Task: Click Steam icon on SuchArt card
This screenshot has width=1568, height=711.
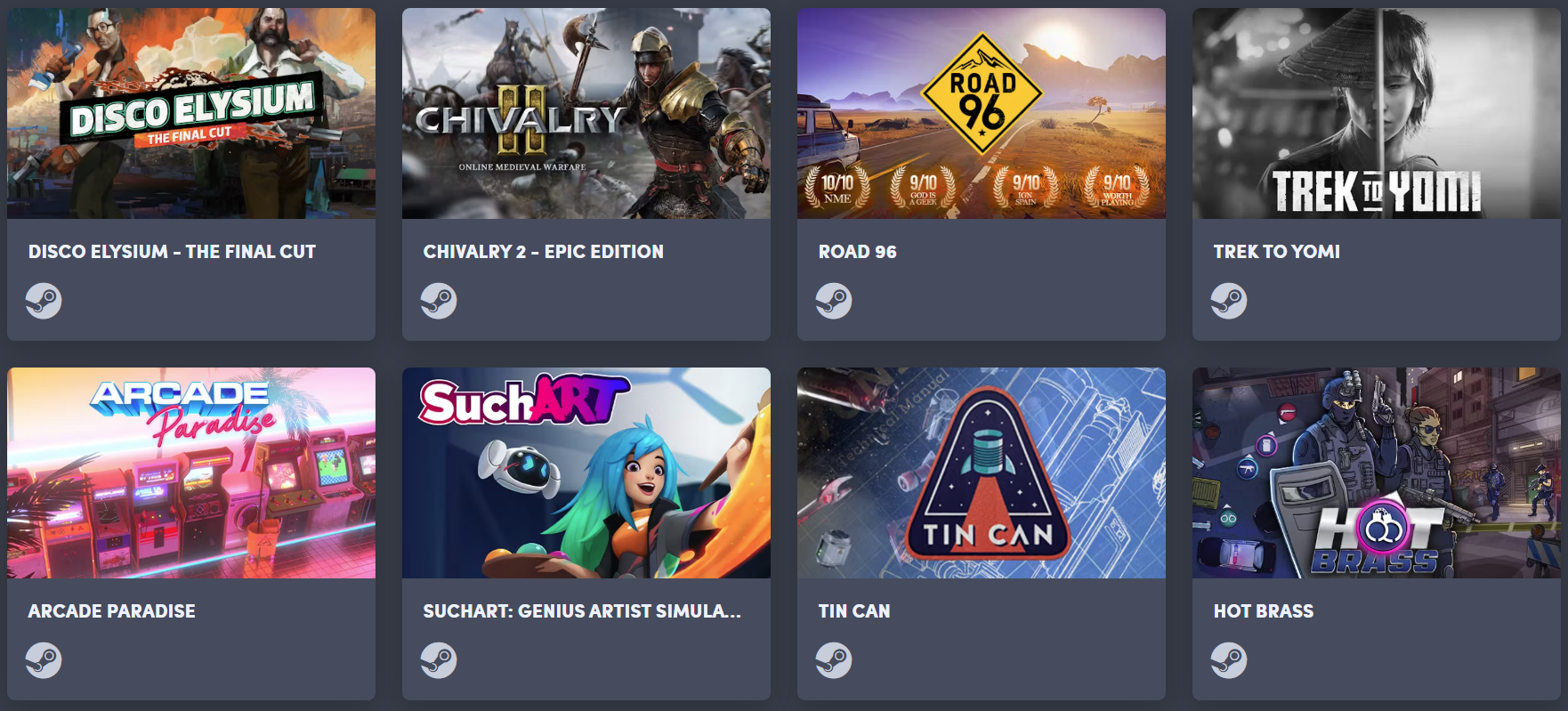Action: pos(439,660)
